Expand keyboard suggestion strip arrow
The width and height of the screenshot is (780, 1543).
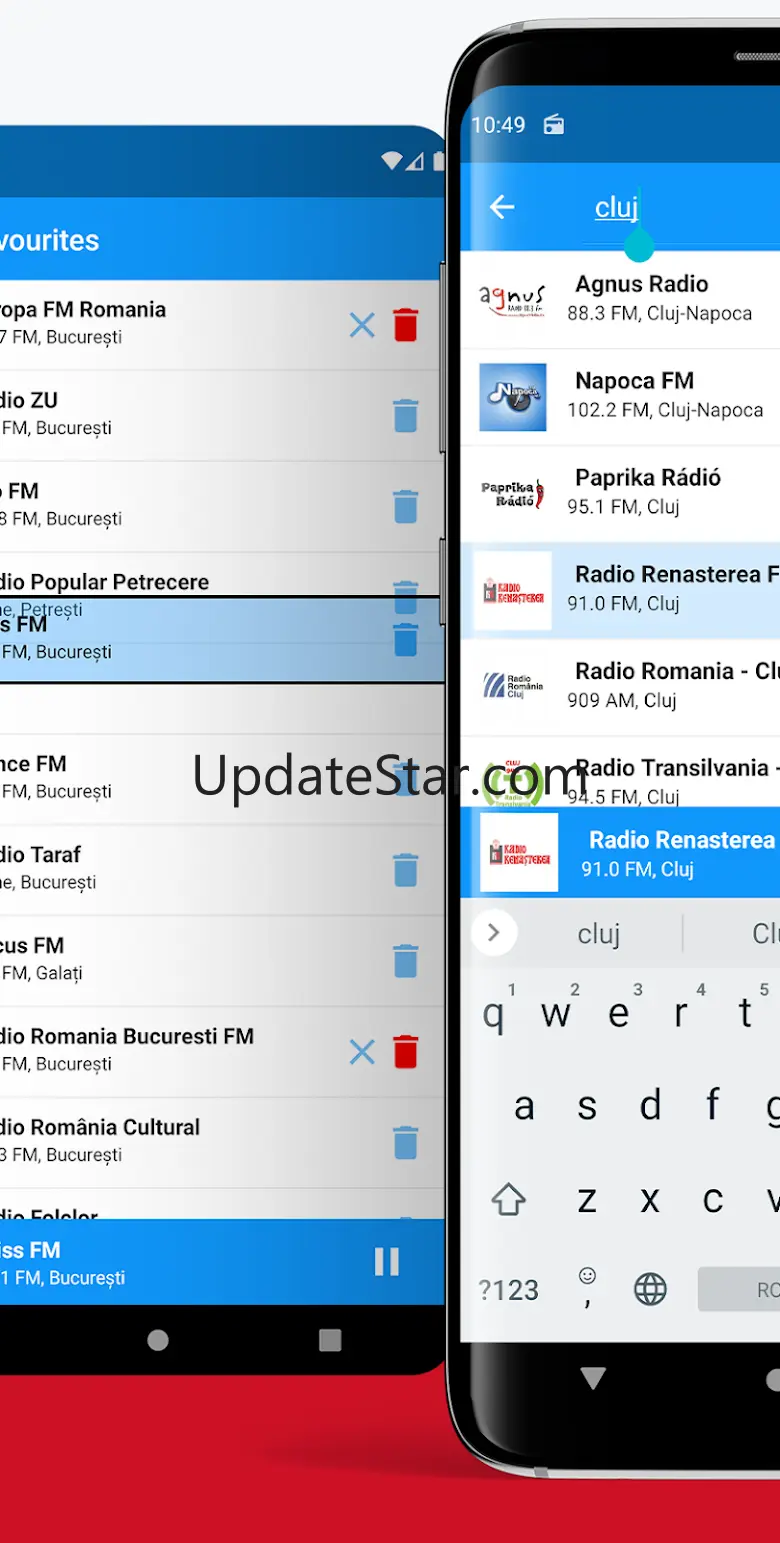click(493, 933)
